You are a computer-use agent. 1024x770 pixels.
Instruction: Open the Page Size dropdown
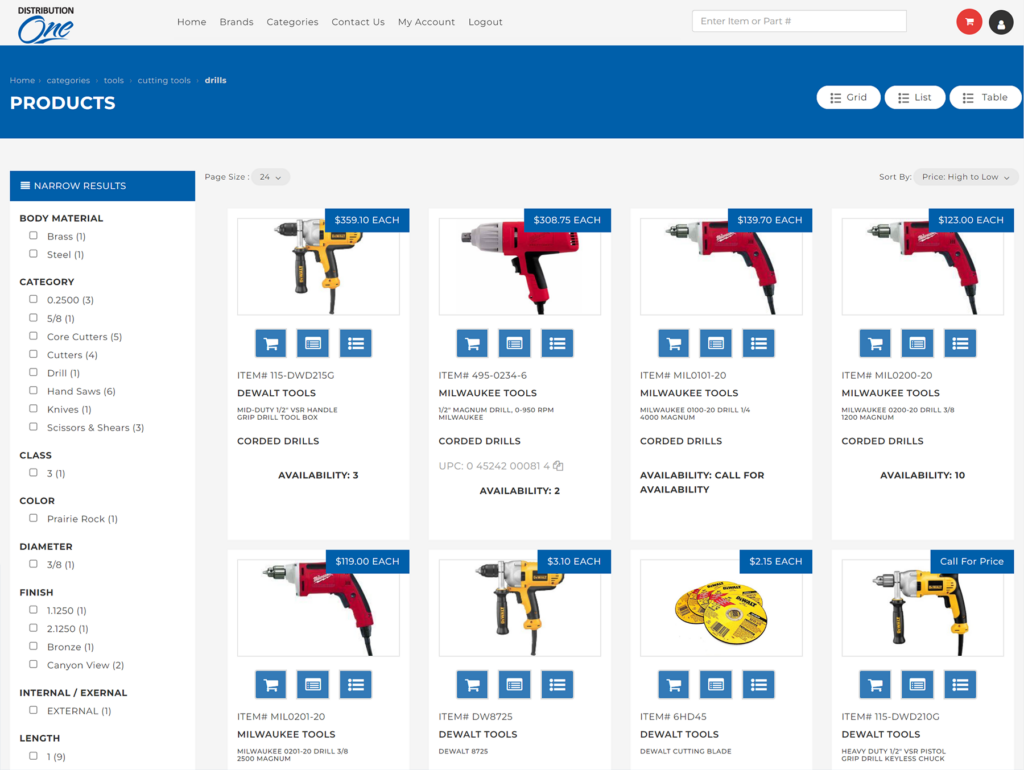point(270,177)
